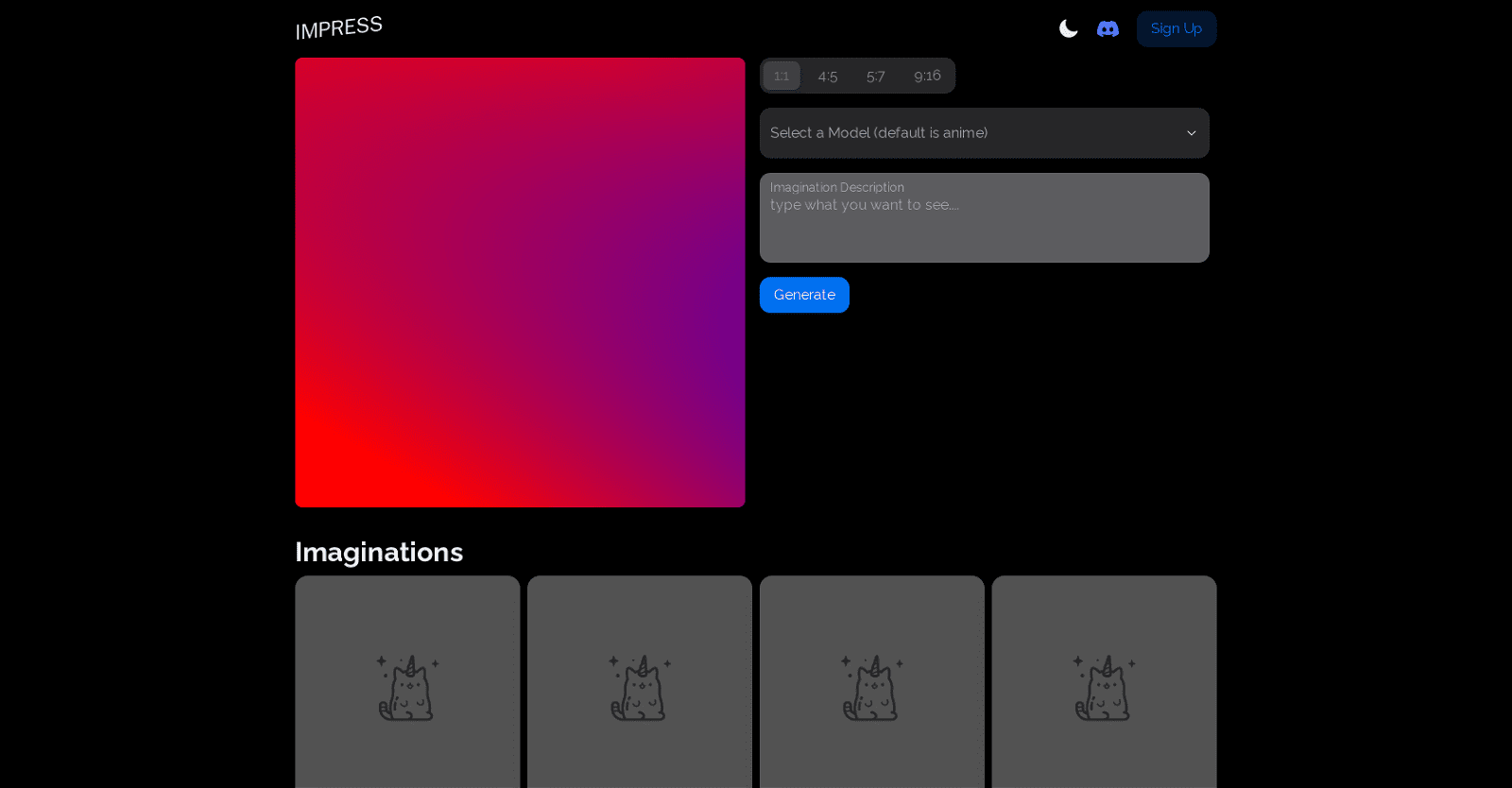Click unicorn cat icon in second Imaginations card
1512x788 pixels.
coord(640,688)
